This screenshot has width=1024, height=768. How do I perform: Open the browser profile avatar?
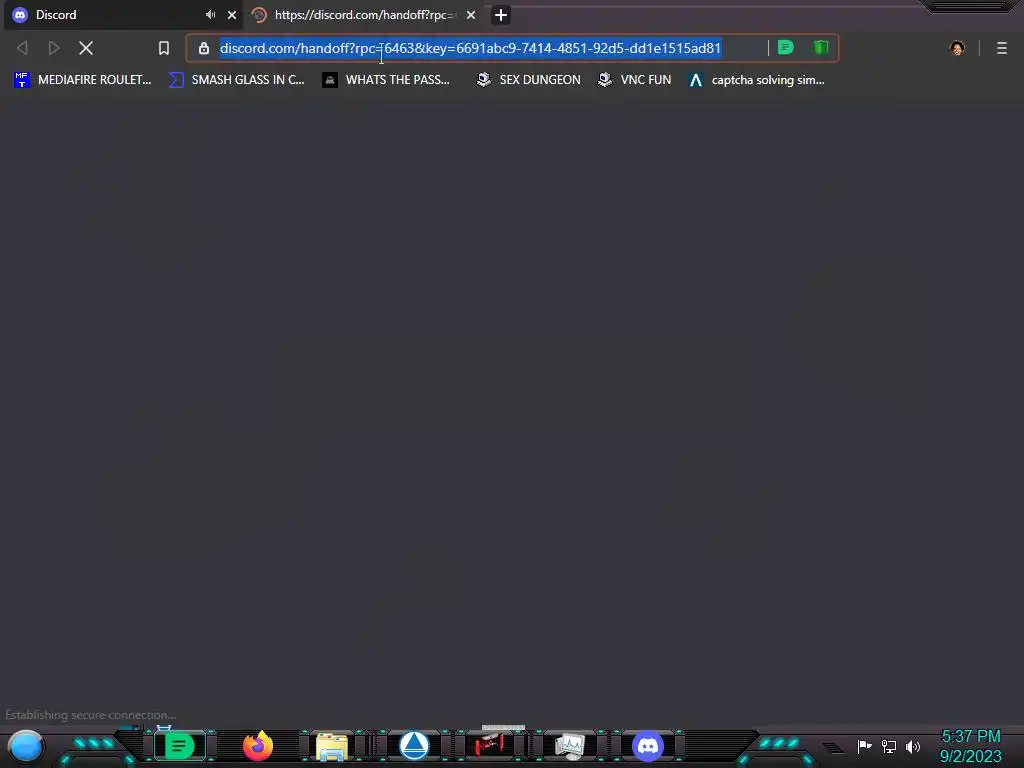pyautogui.click(x=957, y=48)
